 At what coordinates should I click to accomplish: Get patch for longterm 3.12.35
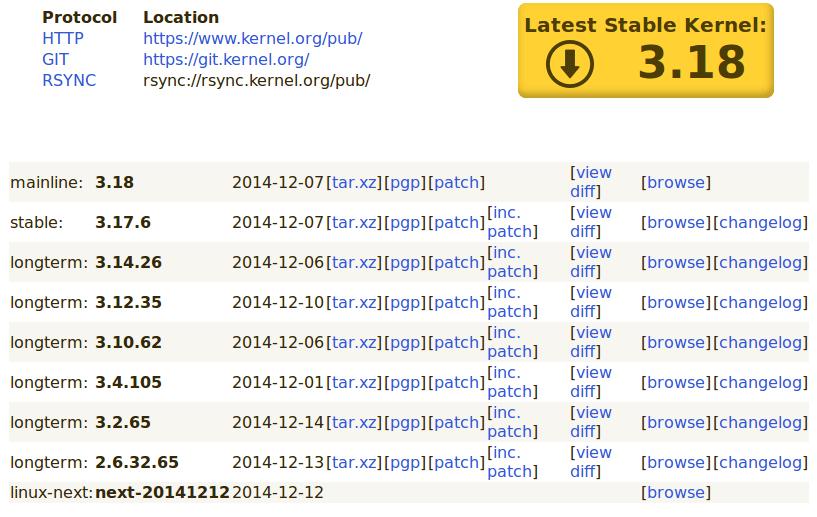[x=456, y=303]
